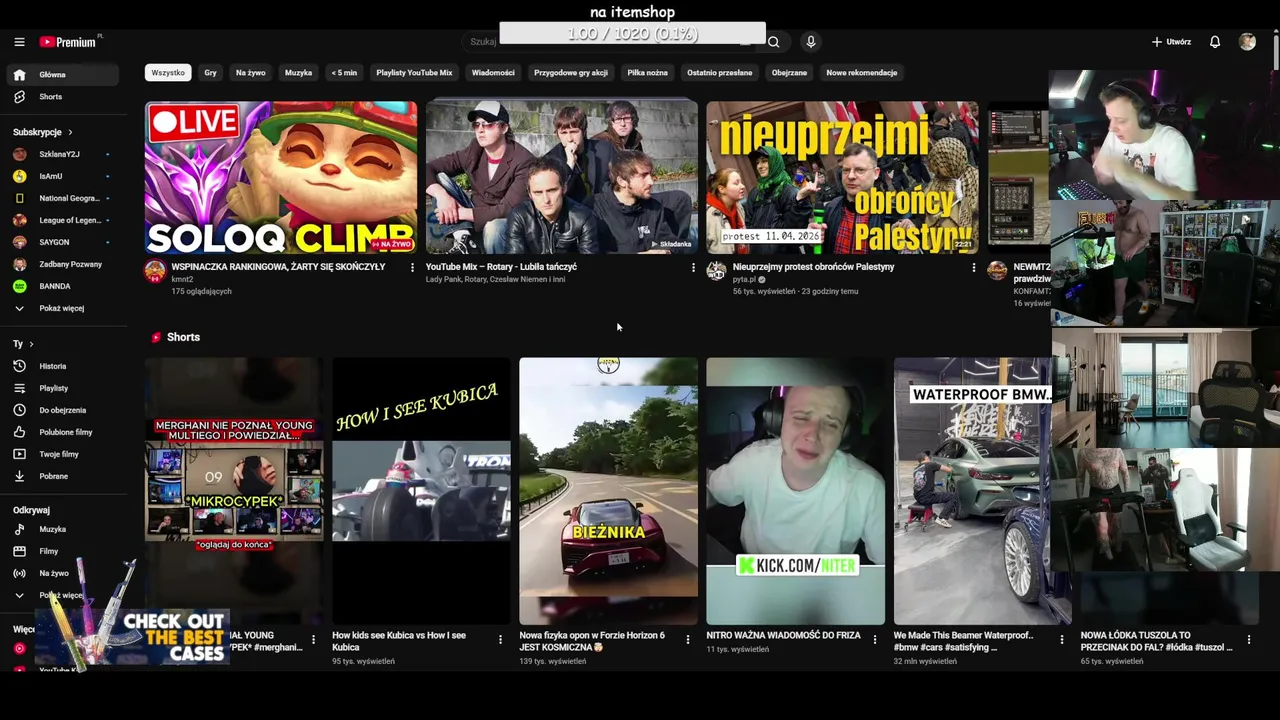The image size is (1280, 720).
Task: Open National Geographic subscription channel
Action: tap(63, 198)
